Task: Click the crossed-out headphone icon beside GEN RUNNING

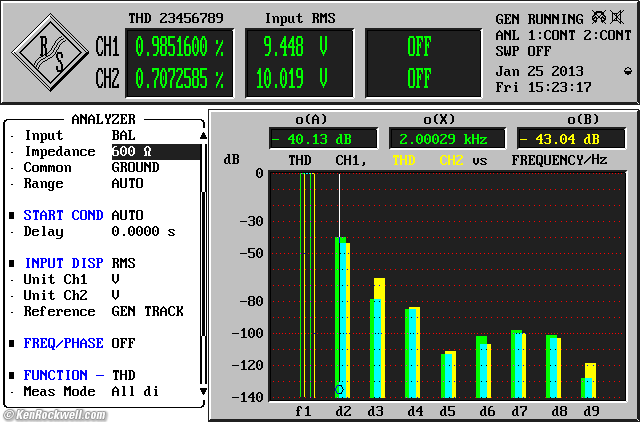Action: pyautogui.click(x=599, y=18)
